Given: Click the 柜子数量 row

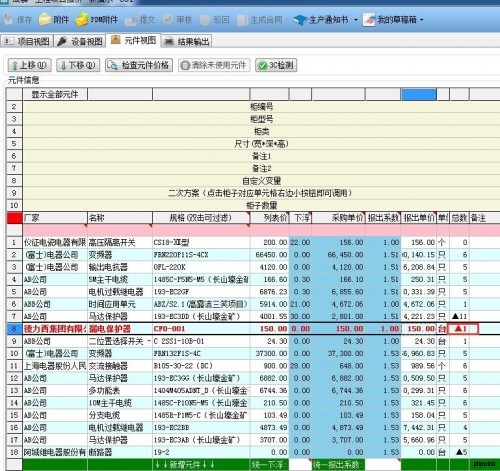Looking at the screenshot, I should coord(261,205).
